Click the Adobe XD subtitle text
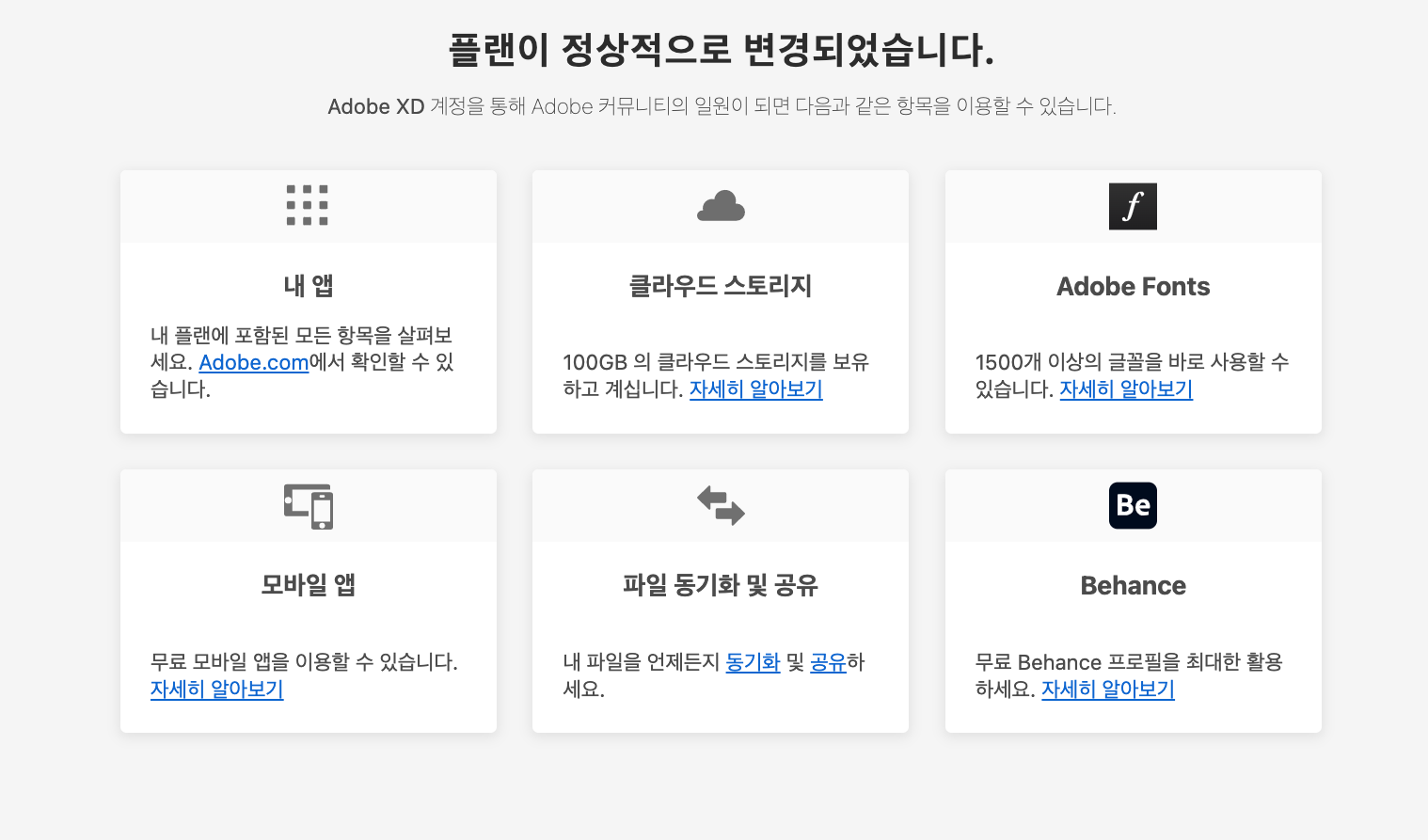This screenshot has height=840, width=1428. pyautogui.click(x=722, y=106)
